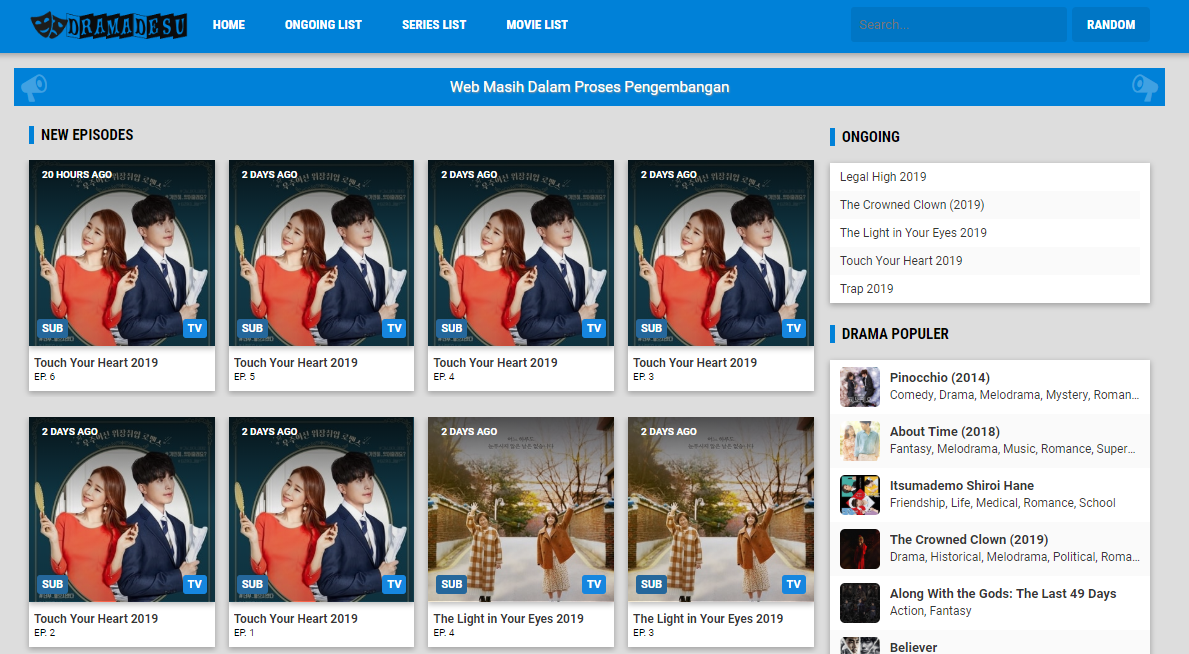Click the About Time (2018) poster icon
This screenshot has height=654, width=1189.
coord(859,441)
